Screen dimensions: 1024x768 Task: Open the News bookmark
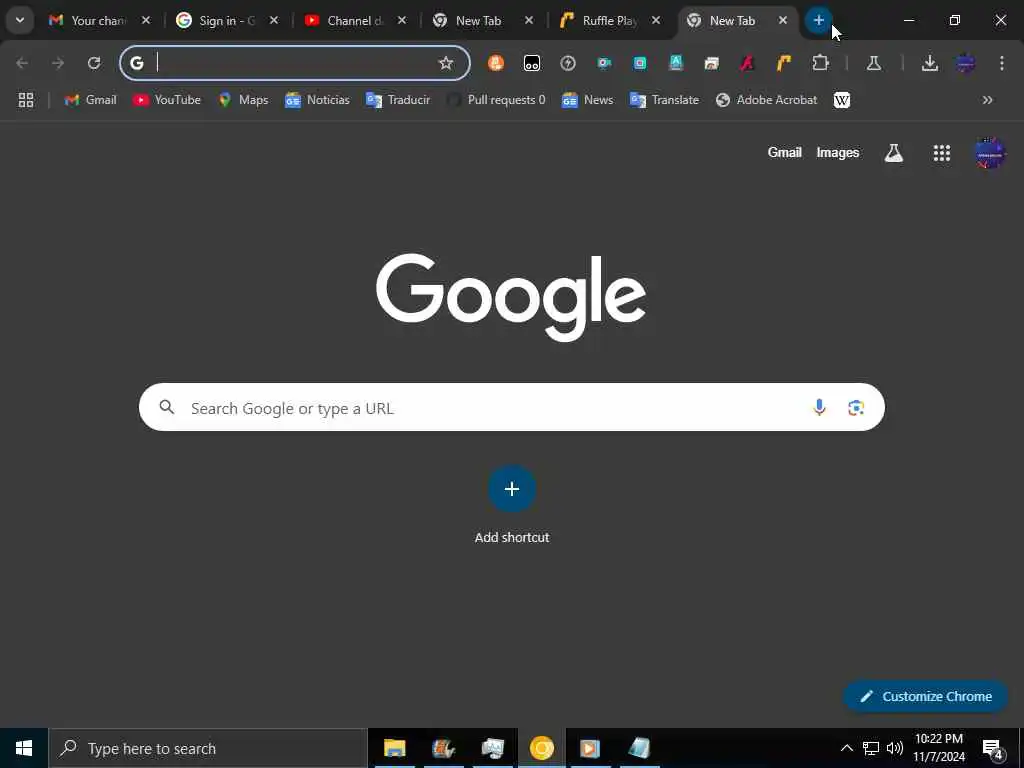[x=587, y=100]
